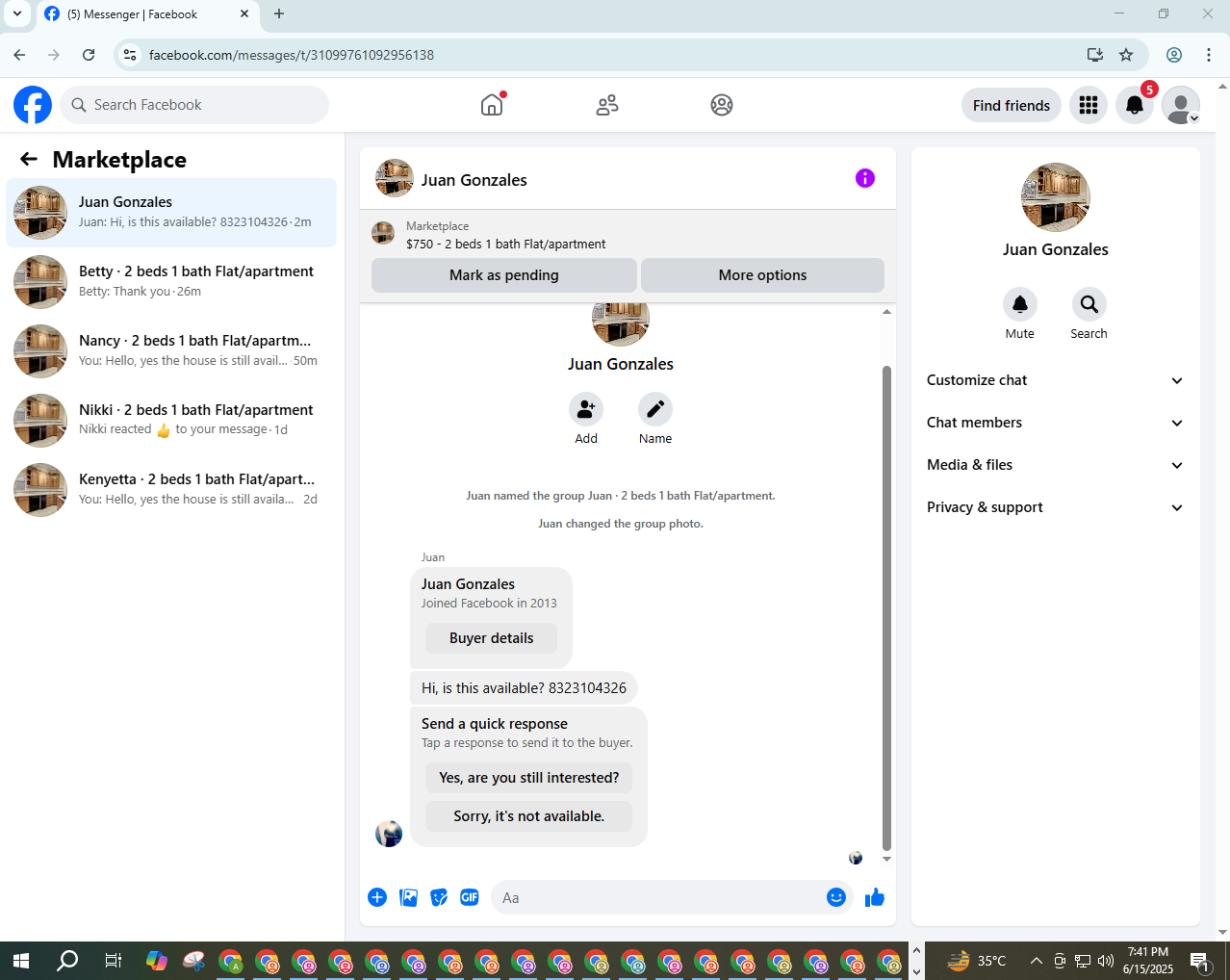Open the Windows Start button

[x=21, y=960]
